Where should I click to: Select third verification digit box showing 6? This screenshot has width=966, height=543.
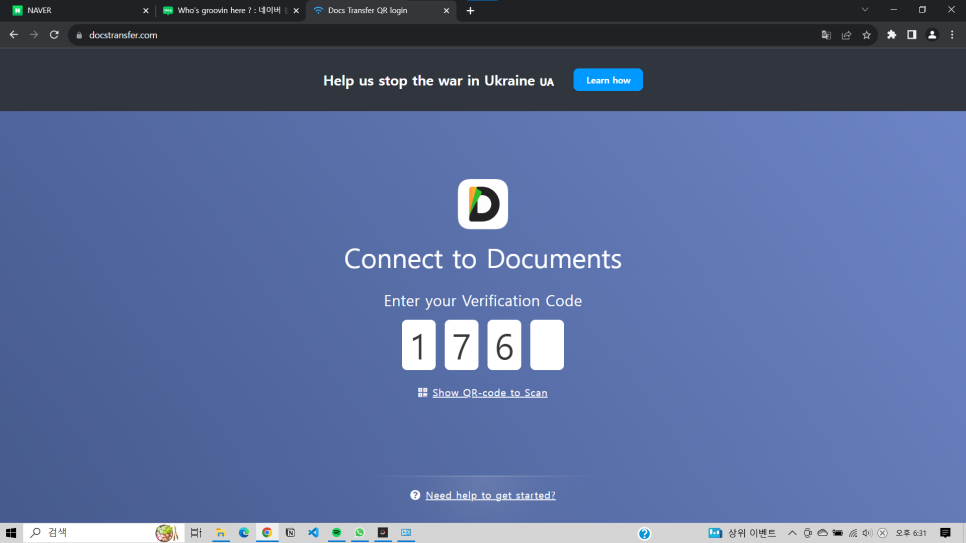tap(504, 345)
